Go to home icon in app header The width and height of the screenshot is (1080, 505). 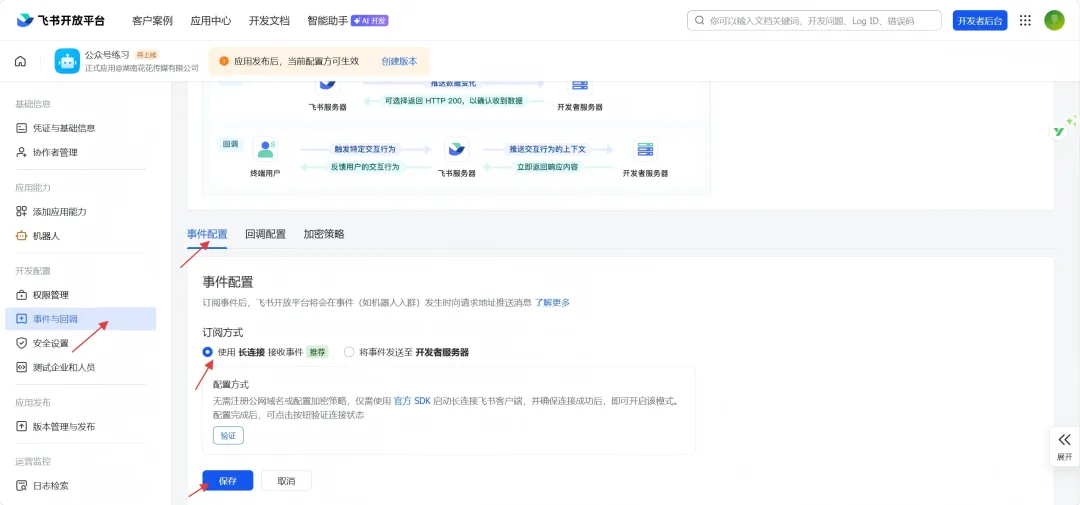[21, 61]
